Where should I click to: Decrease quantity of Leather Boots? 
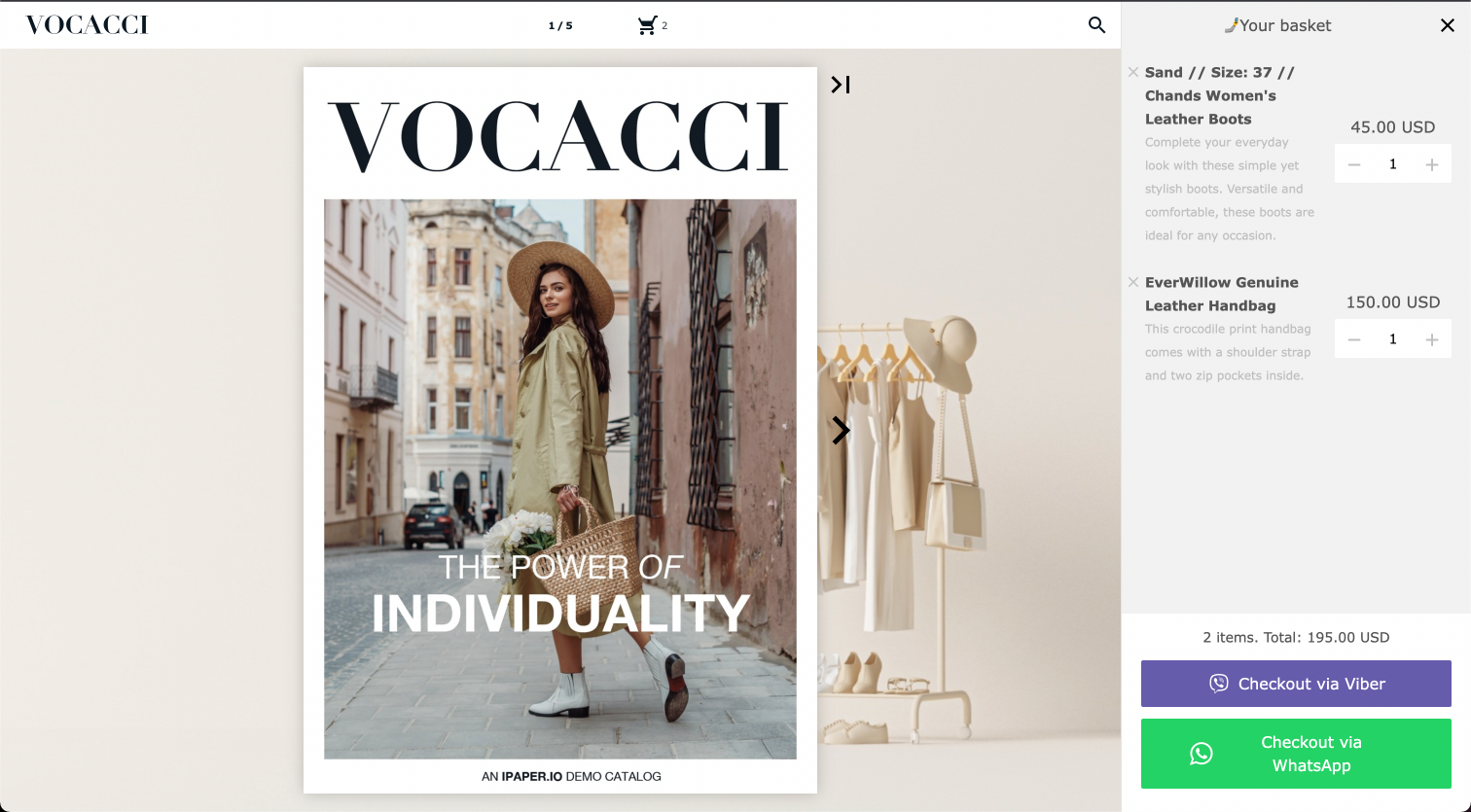(1354, 164)
